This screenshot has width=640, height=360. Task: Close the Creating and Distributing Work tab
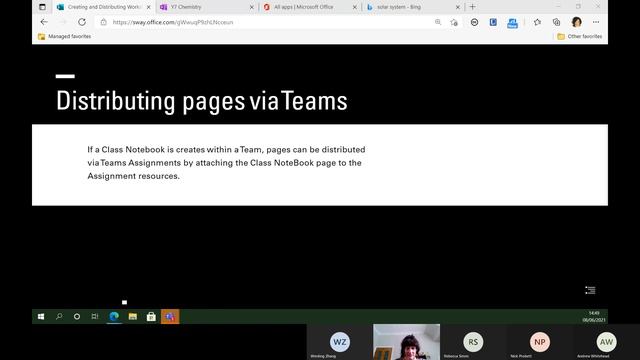coord(149,7)
